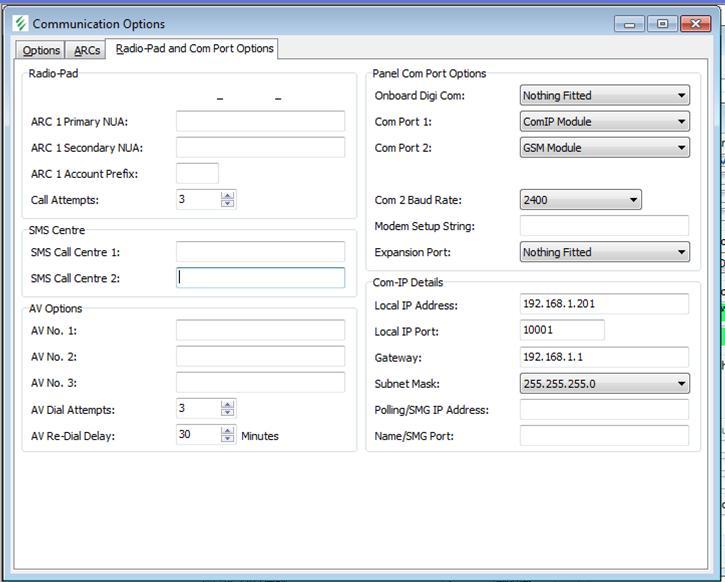Screen dimensions: 725x582
Task: Increase Call Attempts with the up arrow
Action: (228, 195)
